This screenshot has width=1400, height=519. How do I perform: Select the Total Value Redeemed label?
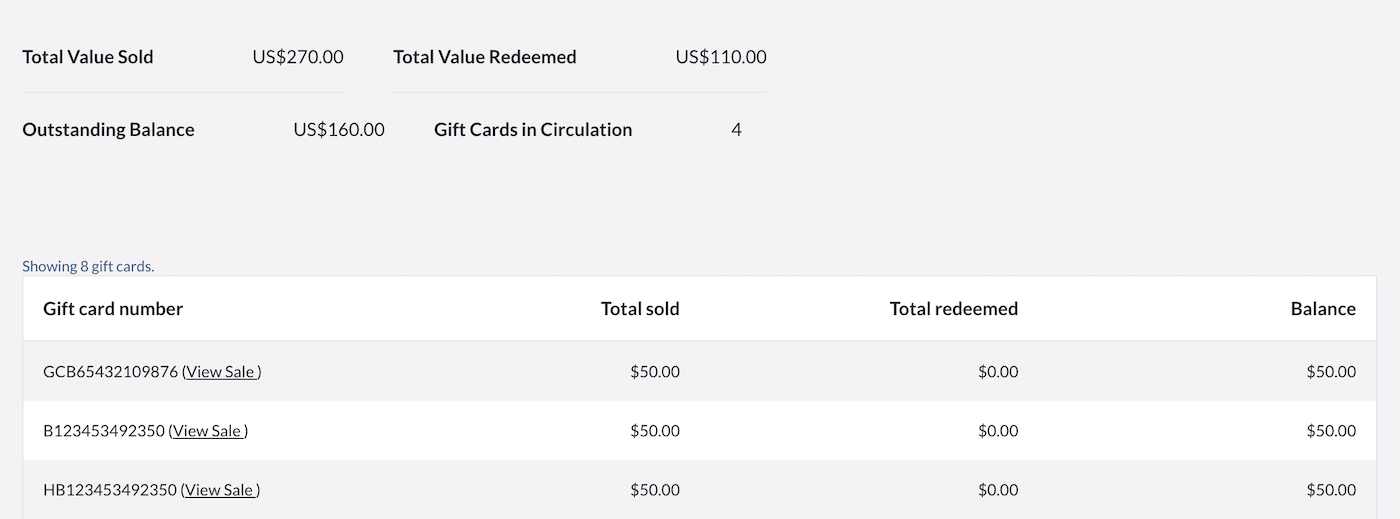[x=485, y=57]
